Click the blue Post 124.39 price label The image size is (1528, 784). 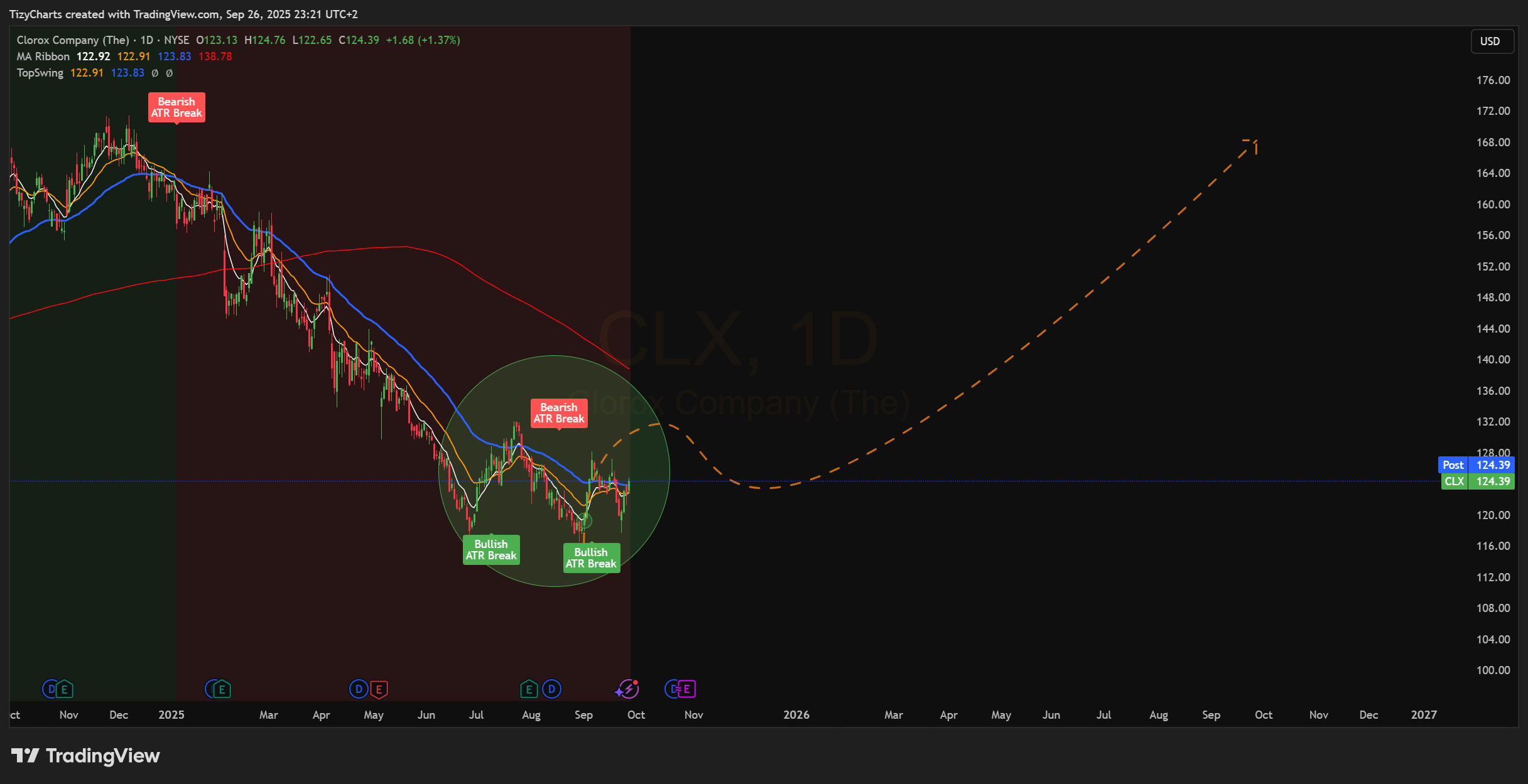[1475, 465]
